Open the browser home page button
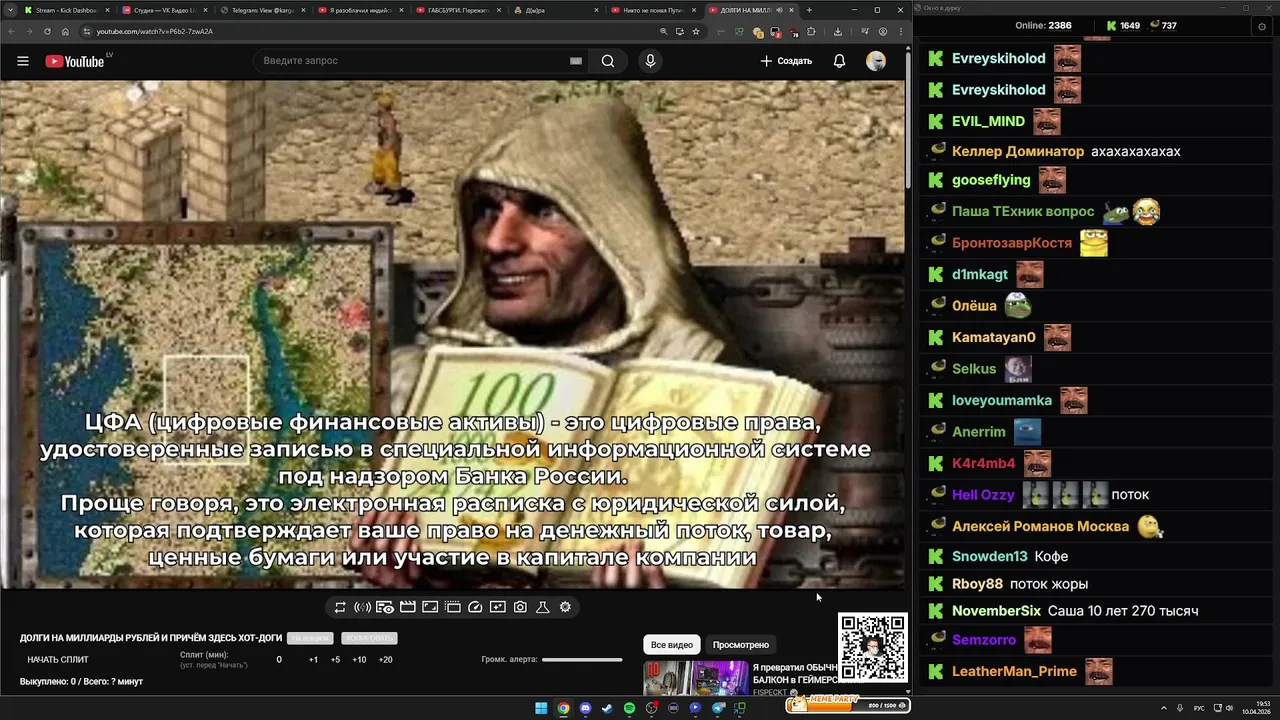 click(65, 31)
